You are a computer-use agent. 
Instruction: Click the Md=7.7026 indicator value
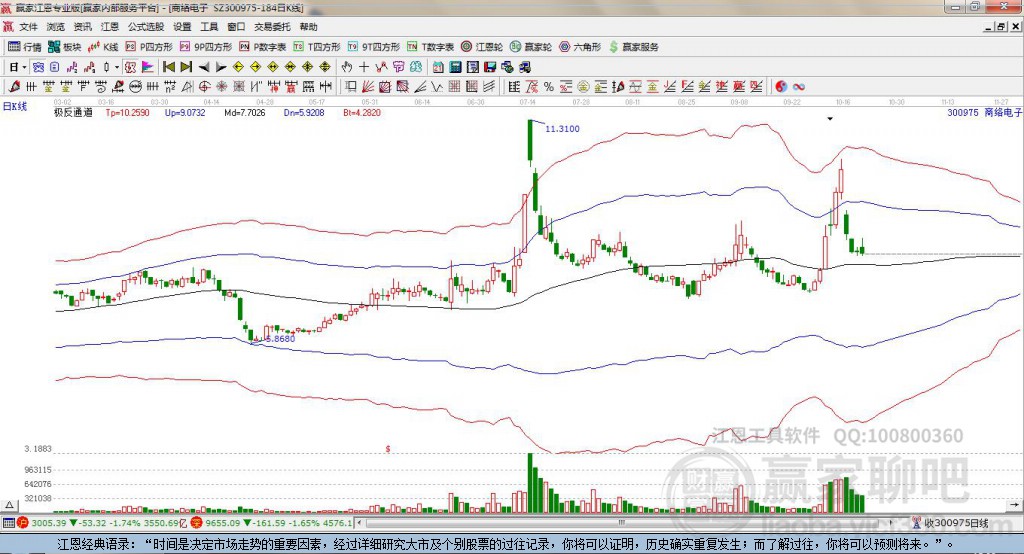pyautogui.click(x=245, y=112)
